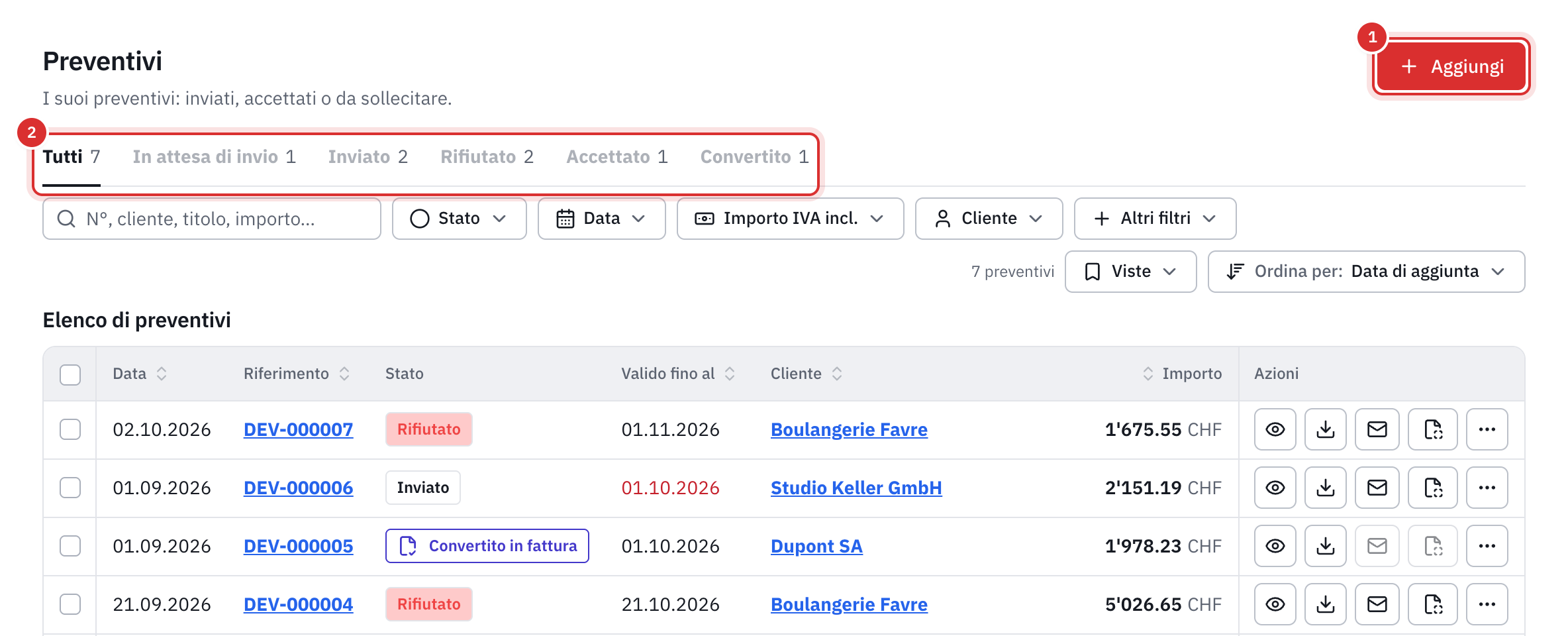Screen dimensions: 1568x636
Task: Open more actions menu for DEV-000007
Action: [x=1487, y=429]
